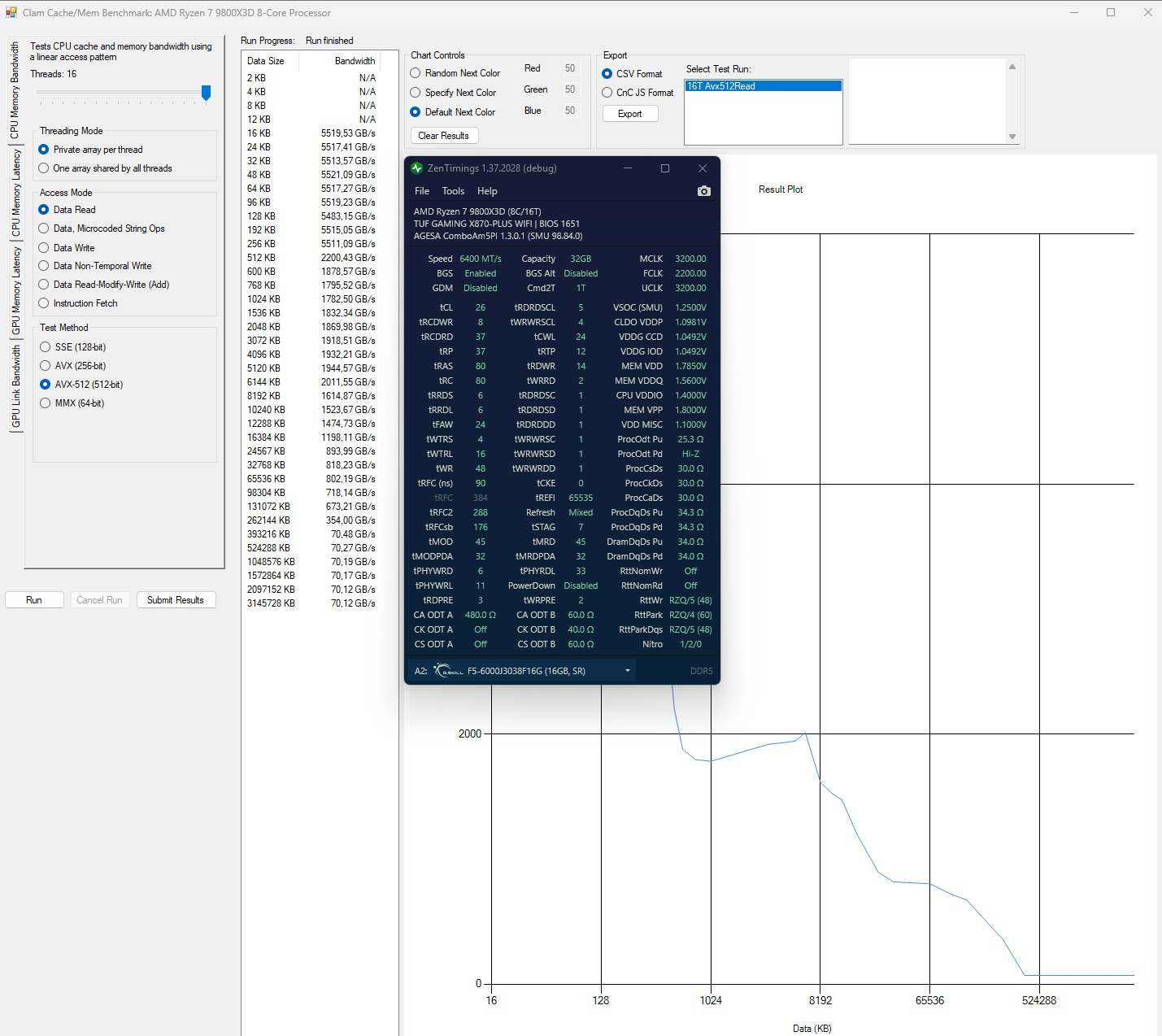Viewport: 1162px width, 1036px height.
Task: Open the DIMM slot A2 module dropdown
Action: click(523, 671)
